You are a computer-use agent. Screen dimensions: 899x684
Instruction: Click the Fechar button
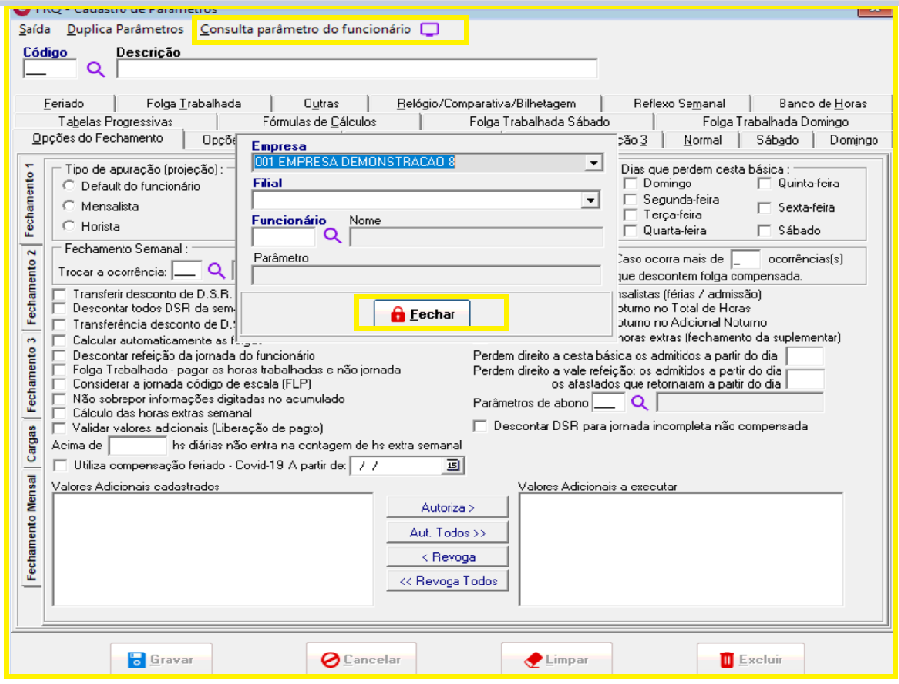pyautogui.click(x=423, y=314)
